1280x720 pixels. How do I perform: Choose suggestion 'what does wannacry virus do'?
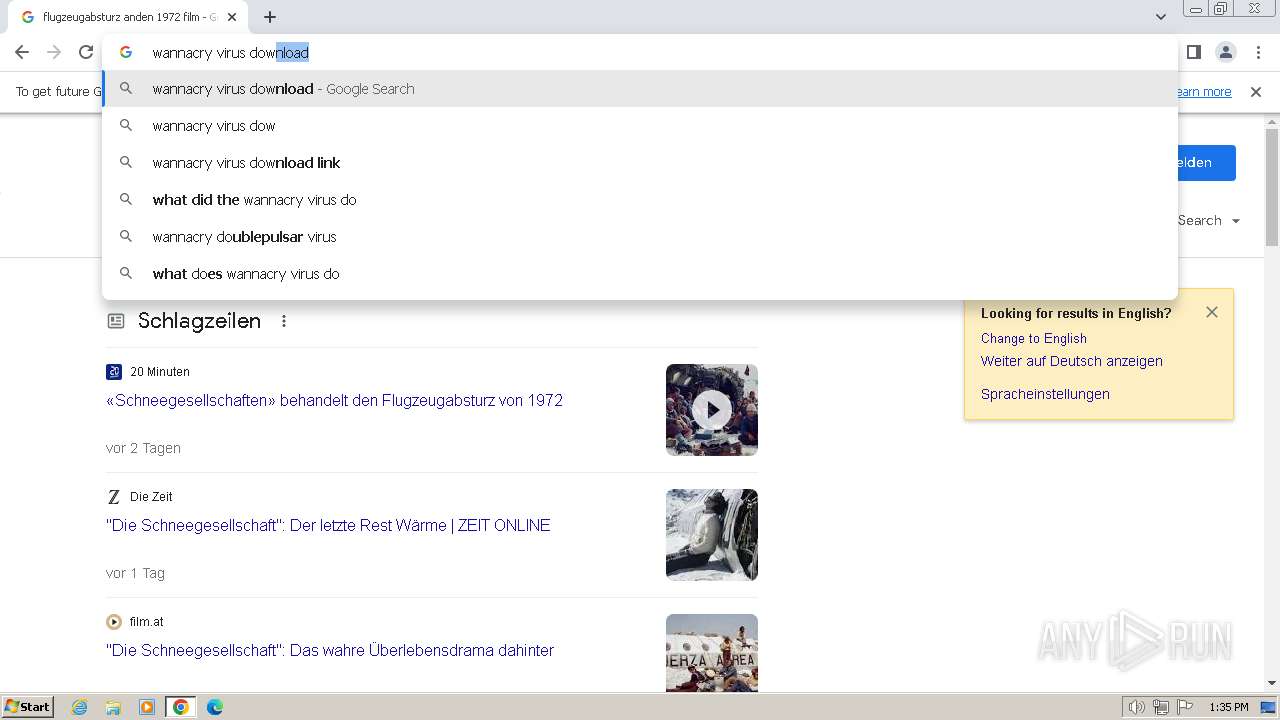coord(640,274)
